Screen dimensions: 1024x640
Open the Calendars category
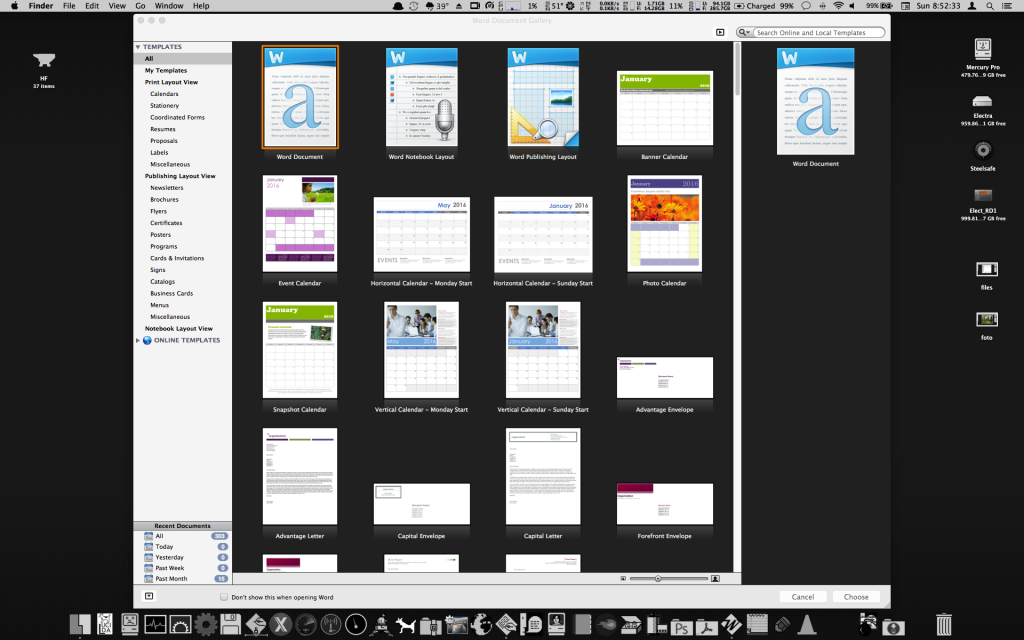click(x=164, y=94)
